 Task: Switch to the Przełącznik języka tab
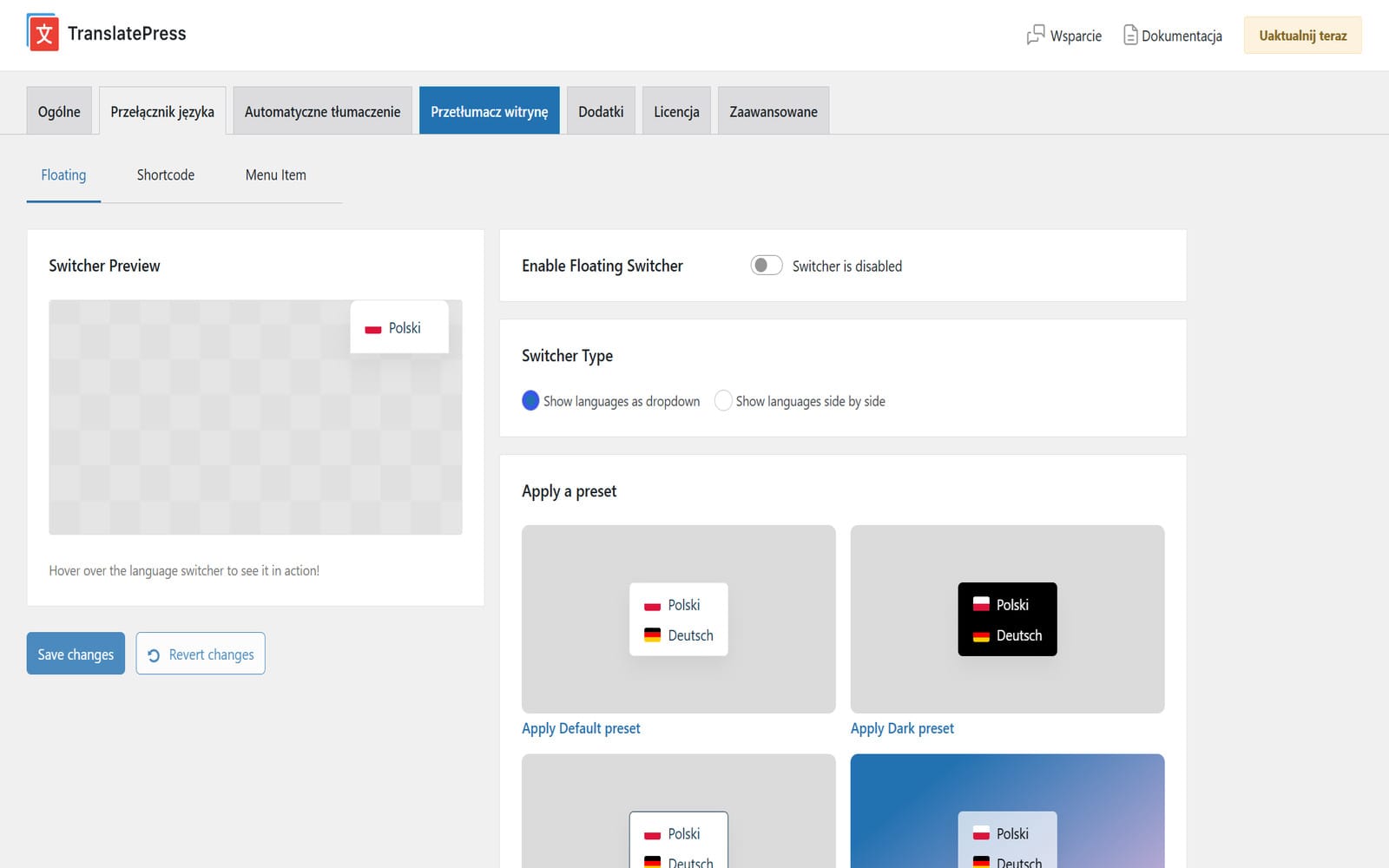[162, 111]
